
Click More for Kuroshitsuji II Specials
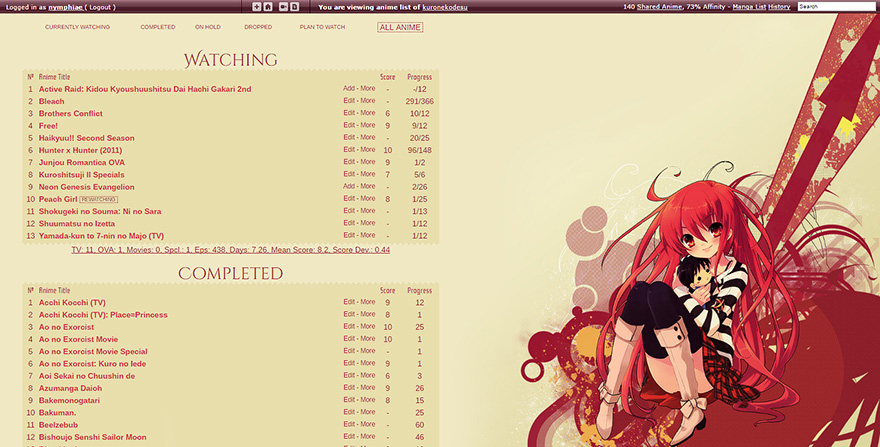(368, 174)
